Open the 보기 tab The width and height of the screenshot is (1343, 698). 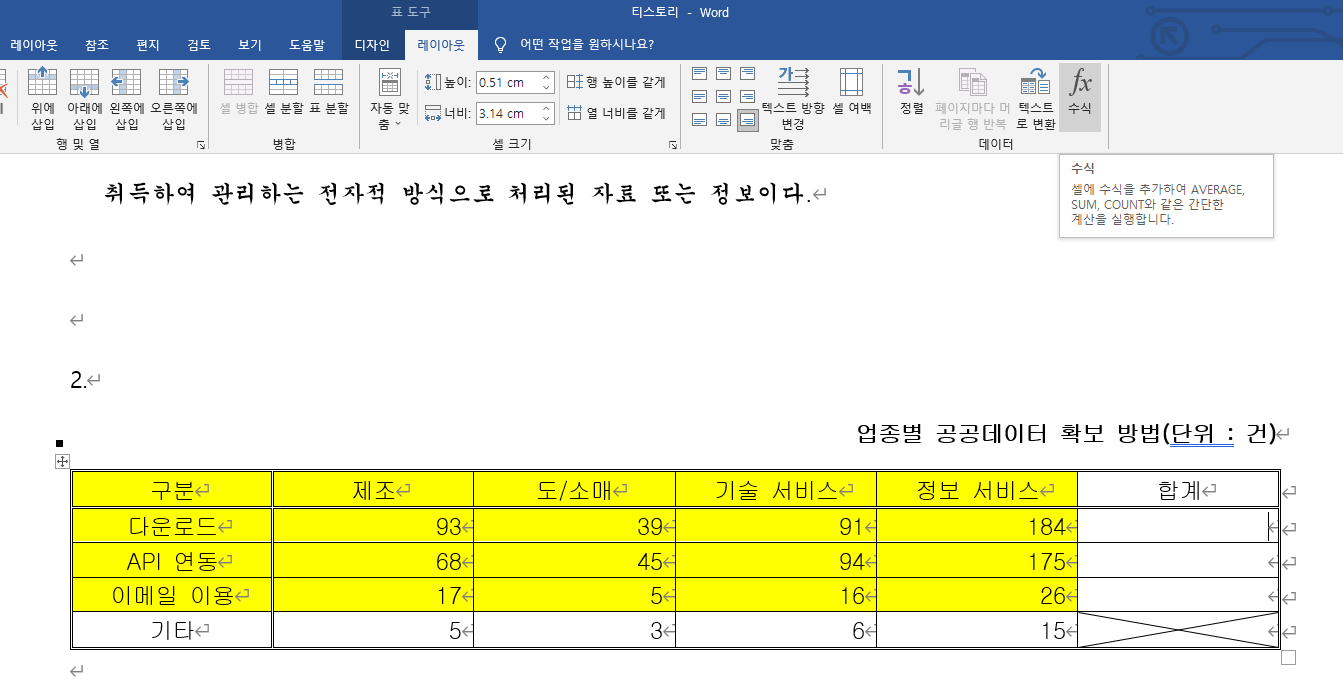click(x=250, y=44)
